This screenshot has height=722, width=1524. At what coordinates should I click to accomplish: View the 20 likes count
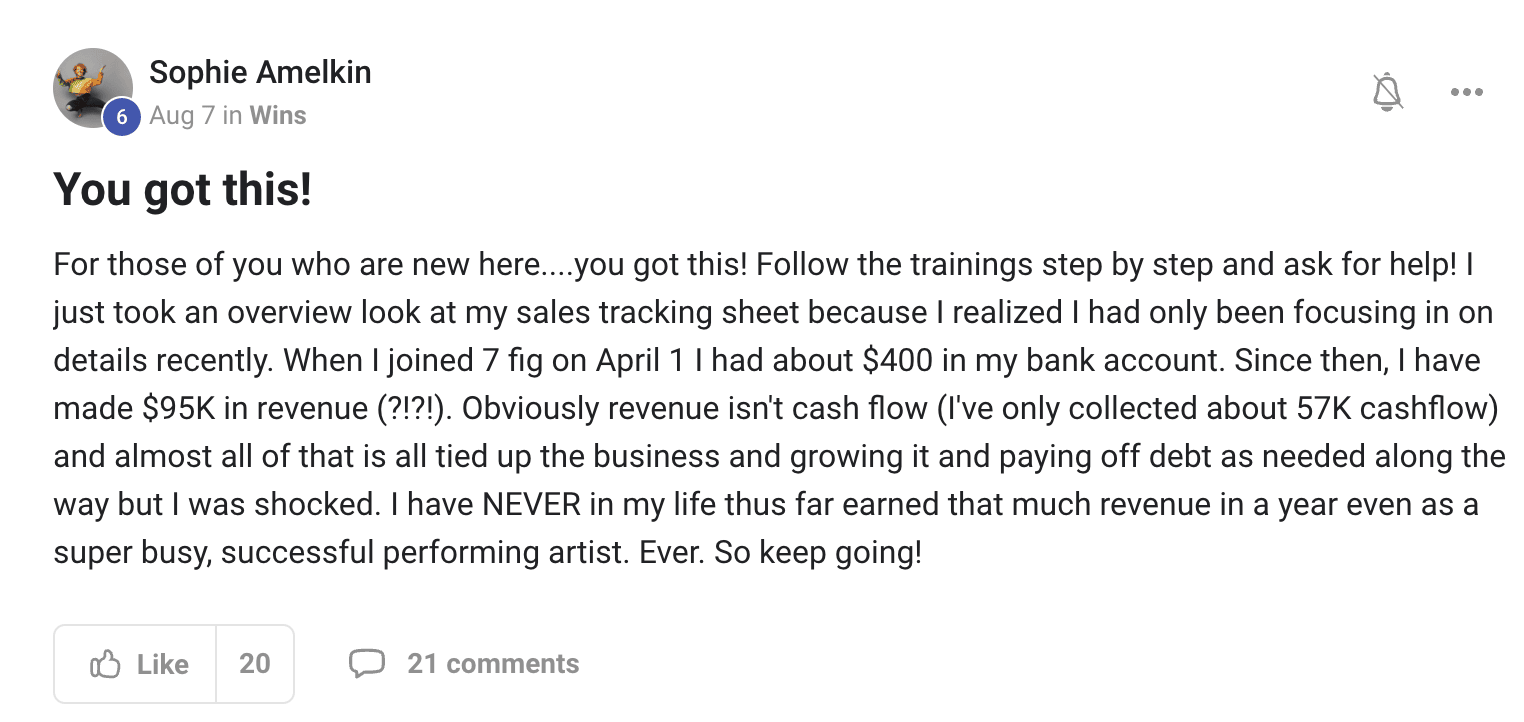click(x=255, y=664)
